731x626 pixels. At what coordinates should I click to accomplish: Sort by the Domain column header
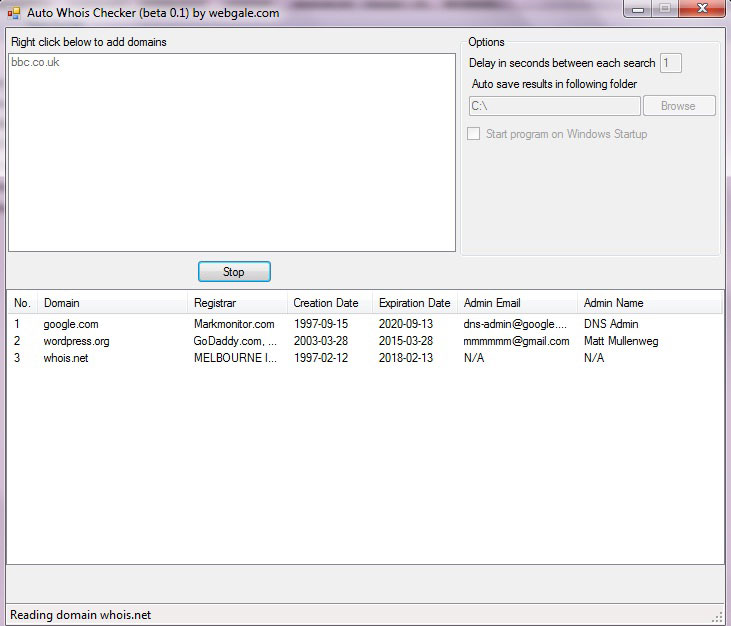point(112,303)
